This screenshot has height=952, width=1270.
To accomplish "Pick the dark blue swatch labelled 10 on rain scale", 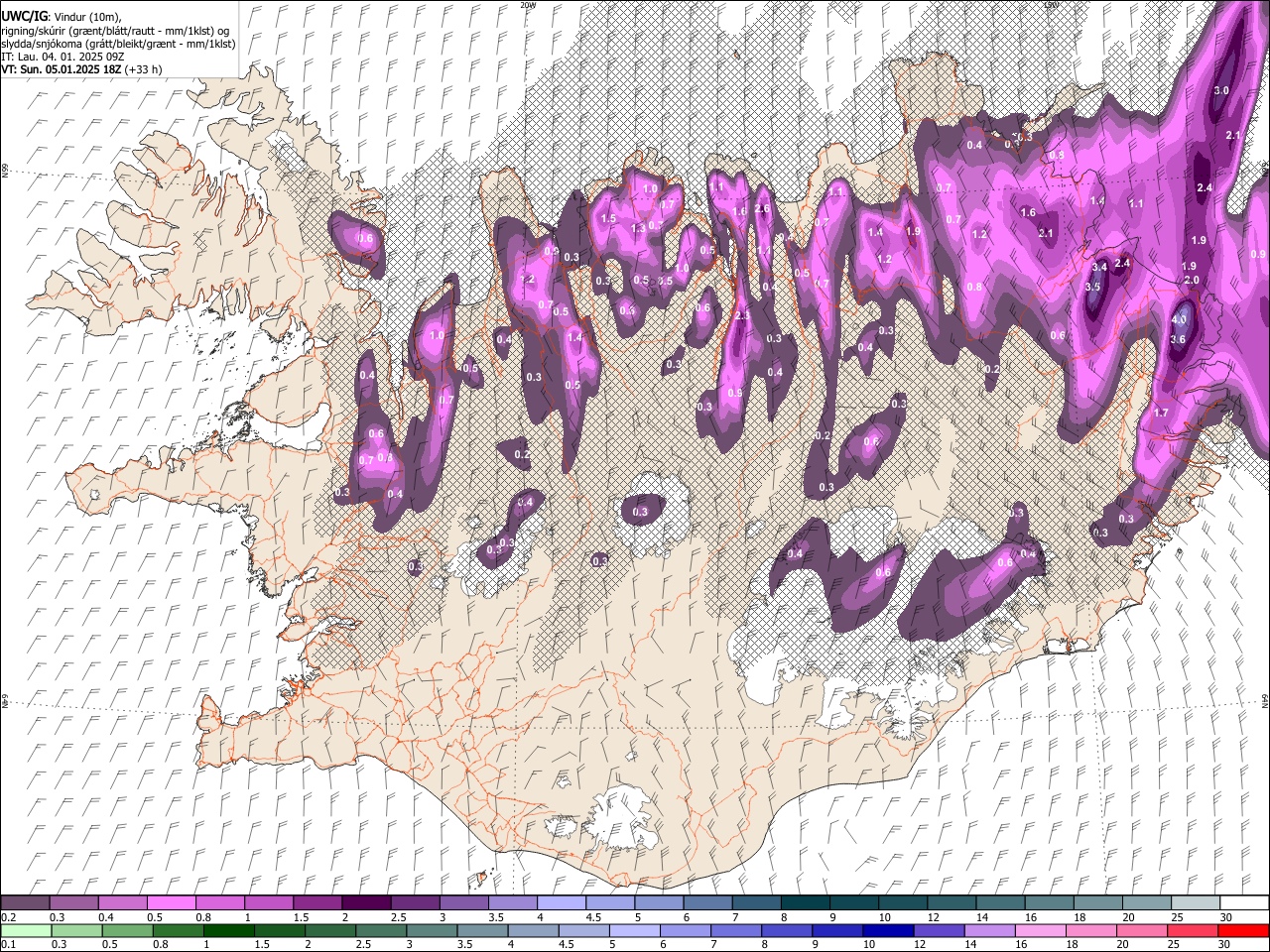I will tap(888, 931).
